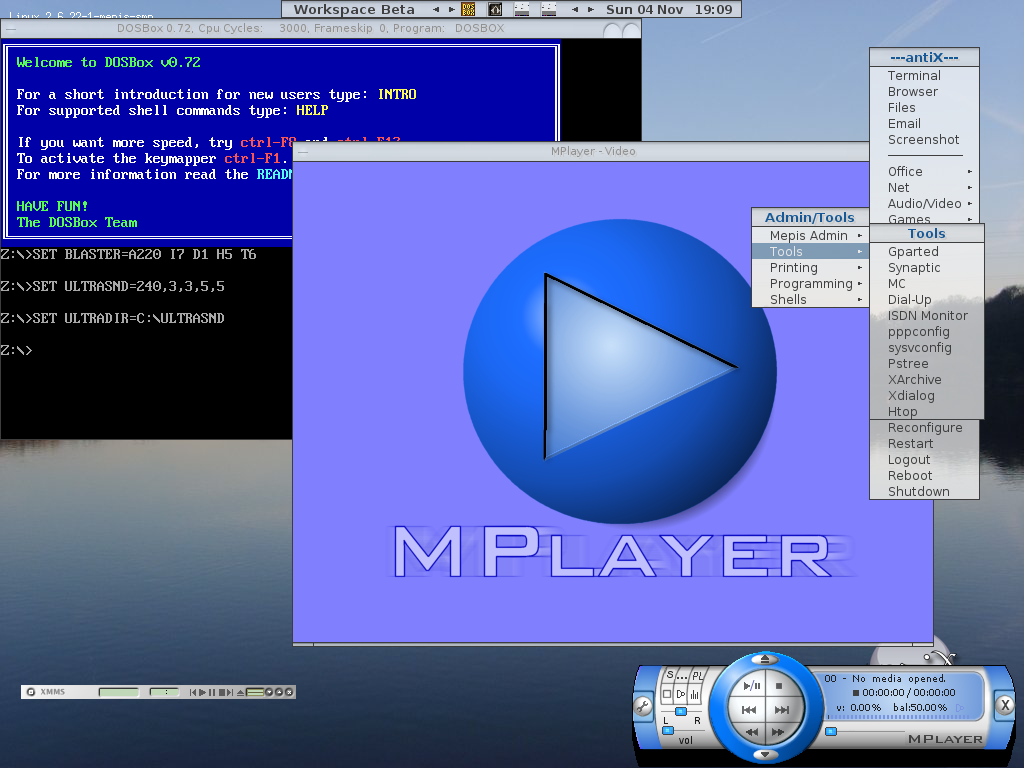
Task: Open MPlayer playlist PL button
Action: [698, 677]
